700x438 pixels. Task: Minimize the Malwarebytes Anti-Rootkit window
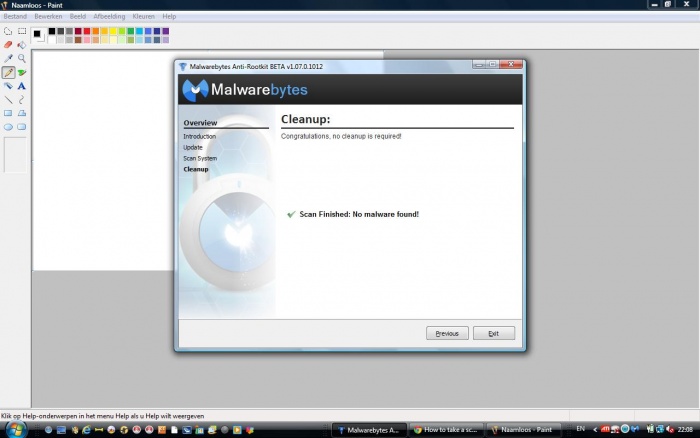(x=479, y=64)
